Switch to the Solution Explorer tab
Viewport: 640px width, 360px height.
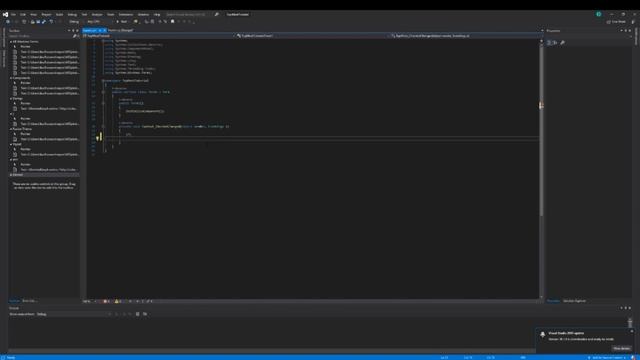point(574,301)
